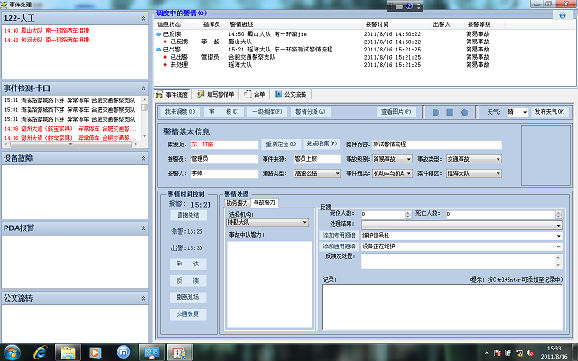Viewport: 578px width, 361px height.
Task: Click the 查看图片(P) button
Action: point(396,112)
